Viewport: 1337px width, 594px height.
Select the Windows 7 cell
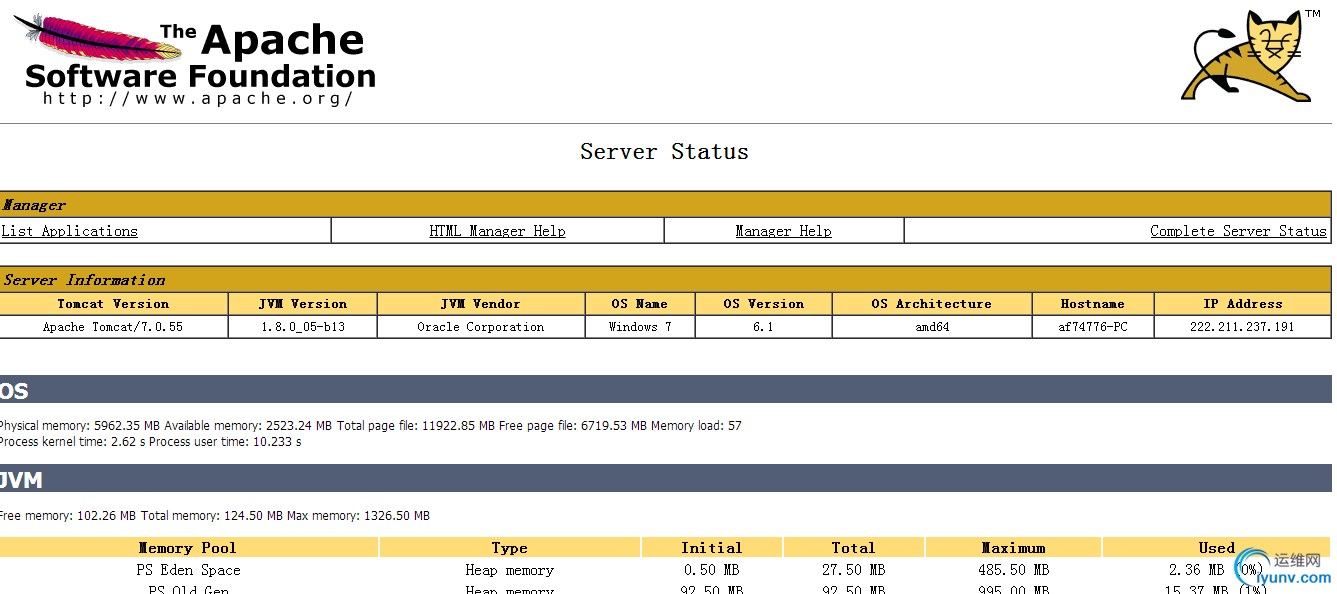639,327
